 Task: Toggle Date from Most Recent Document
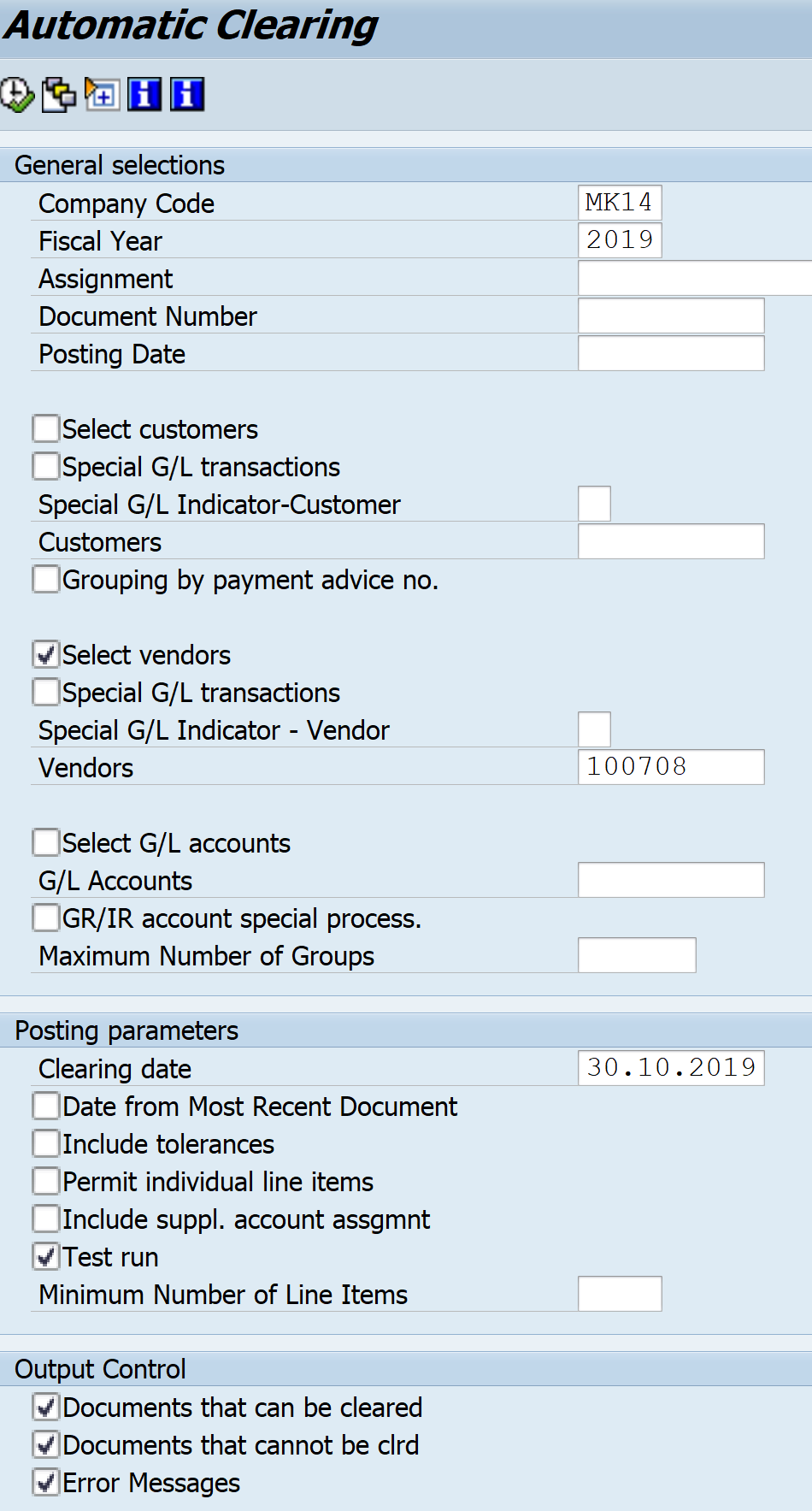coord(46,1106)
